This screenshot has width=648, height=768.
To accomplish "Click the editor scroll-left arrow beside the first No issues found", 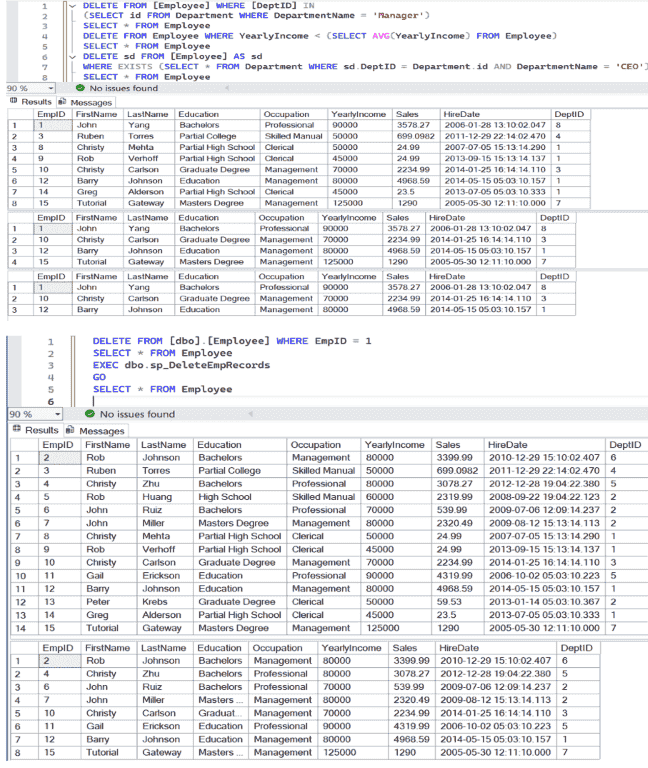I will [x=227, y=88].
